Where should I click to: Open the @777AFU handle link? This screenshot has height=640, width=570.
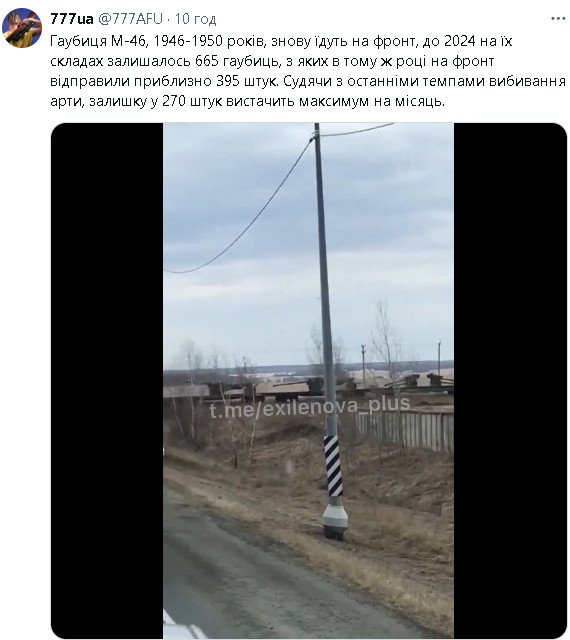[131, 19]
